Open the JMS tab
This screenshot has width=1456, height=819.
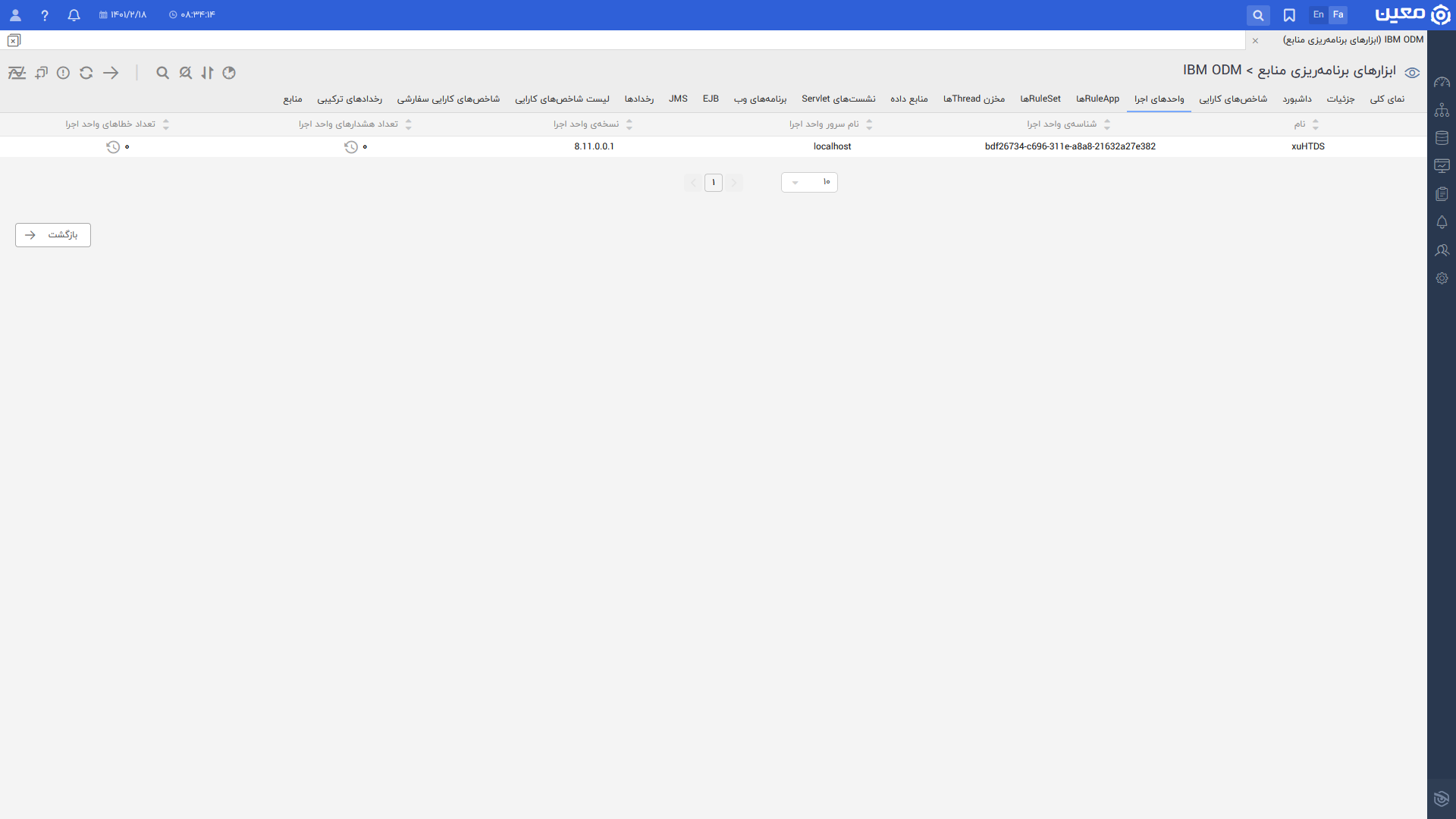(x=678, y=99)
